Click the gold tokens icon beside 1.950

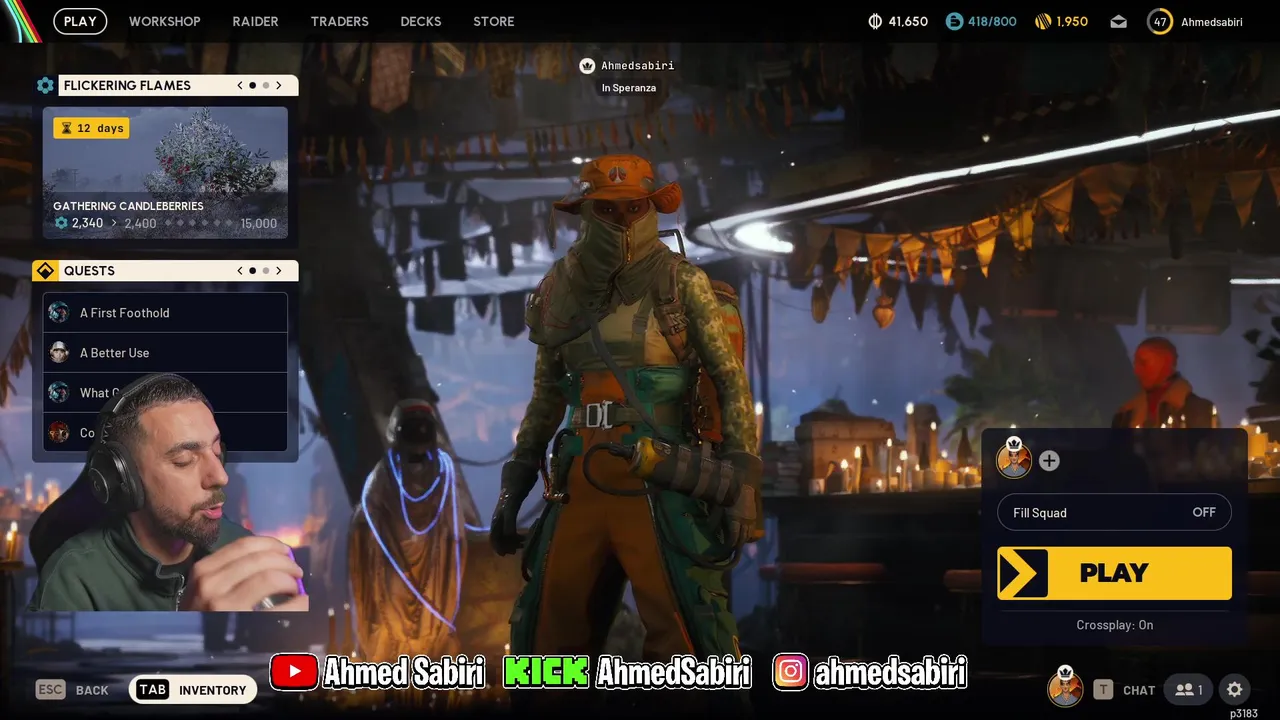click(1043, 21)
